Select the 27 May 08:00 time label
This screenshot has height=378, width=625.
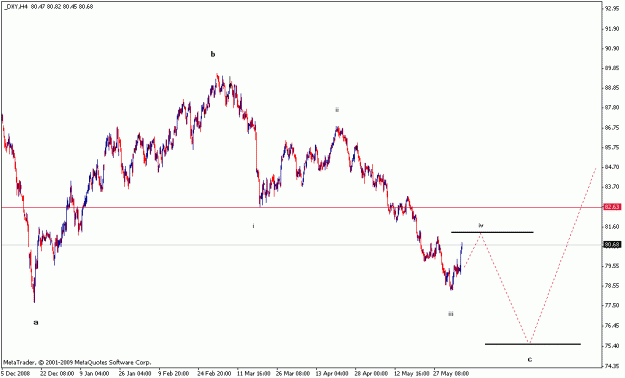[451, 374]
